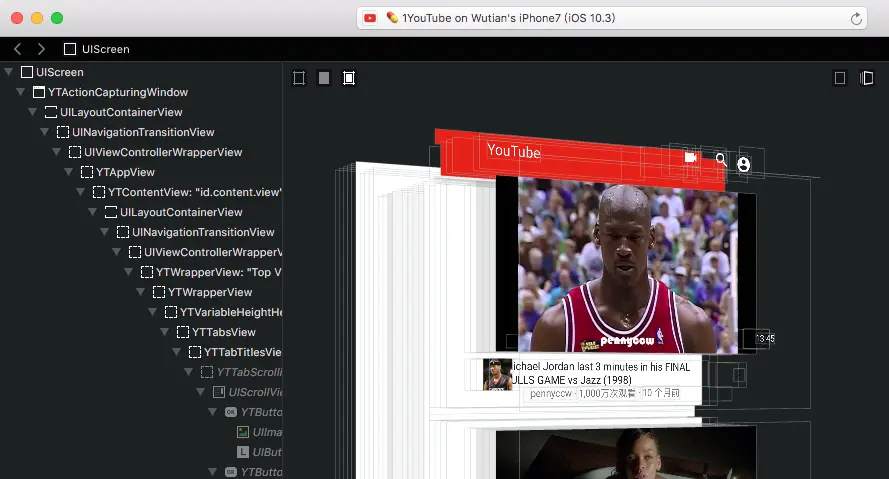Select the YTContentView "id.content.view" row
This screenshot has width=889, height=479.
tap(141, 192)
